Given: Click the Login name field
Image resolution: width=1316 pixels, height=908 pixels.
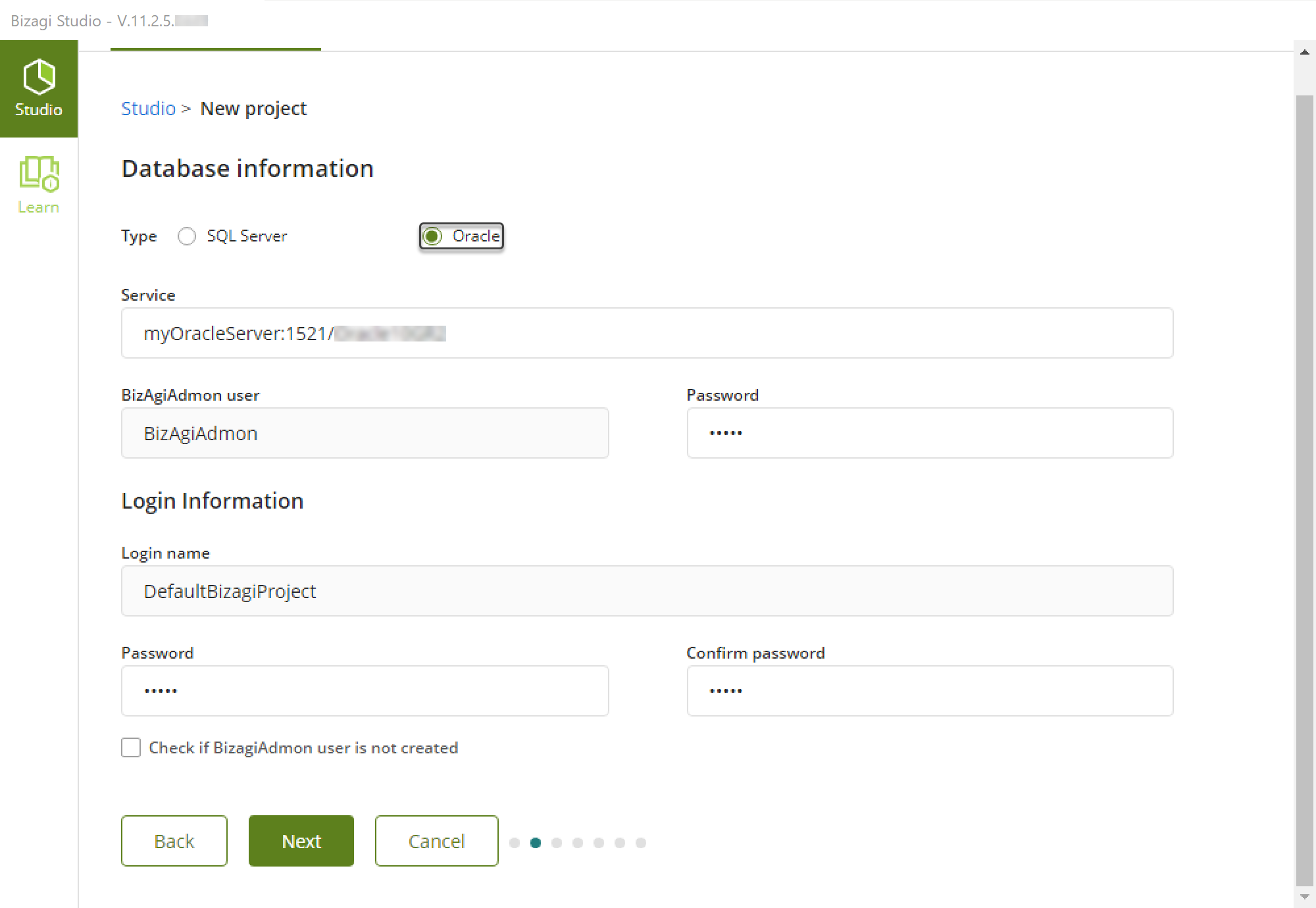Looking at the screenshot, I should 647,591.
